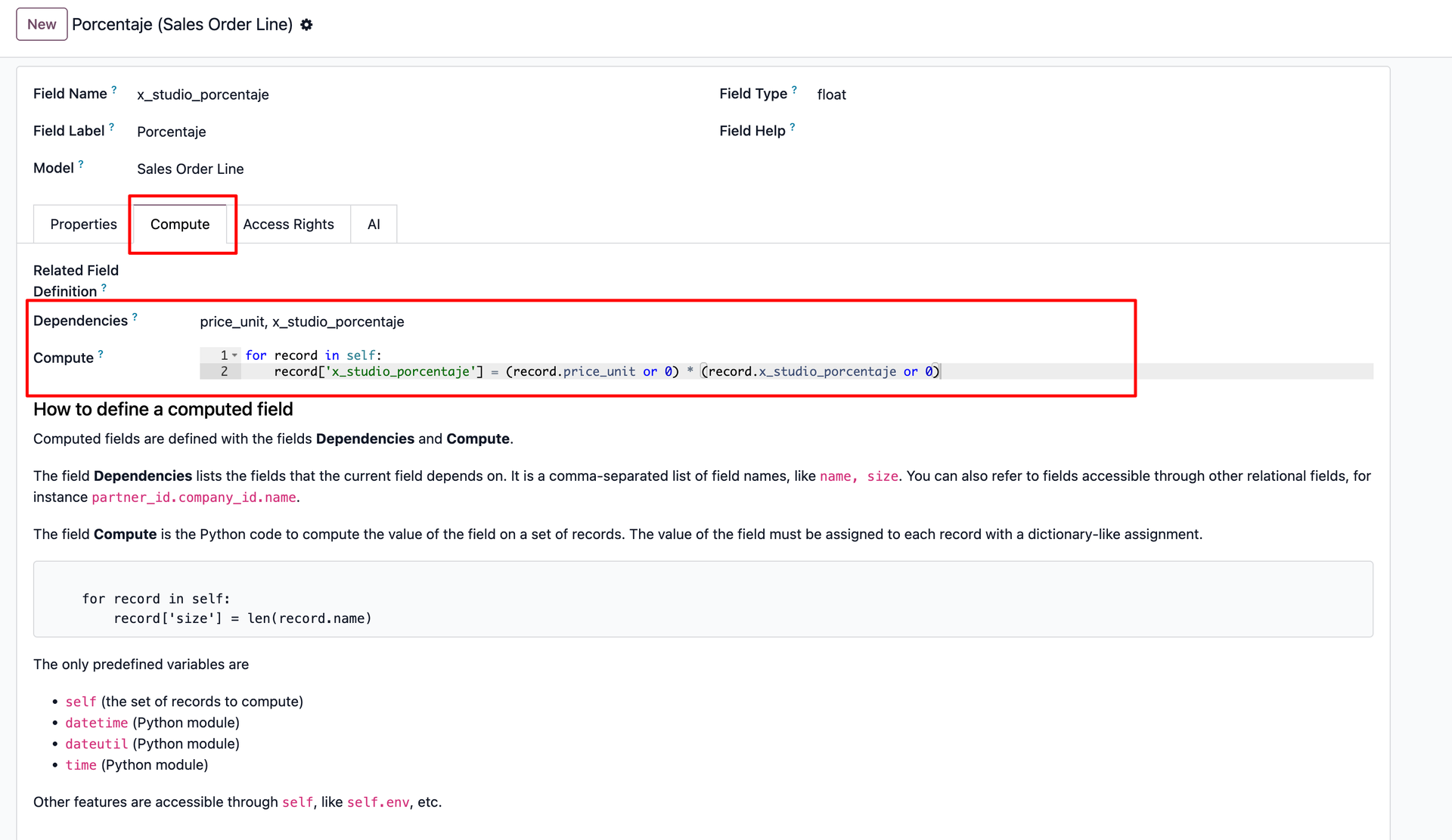
Task: Click the Model Sales Order Line field
Action: (x=191, y=169)
